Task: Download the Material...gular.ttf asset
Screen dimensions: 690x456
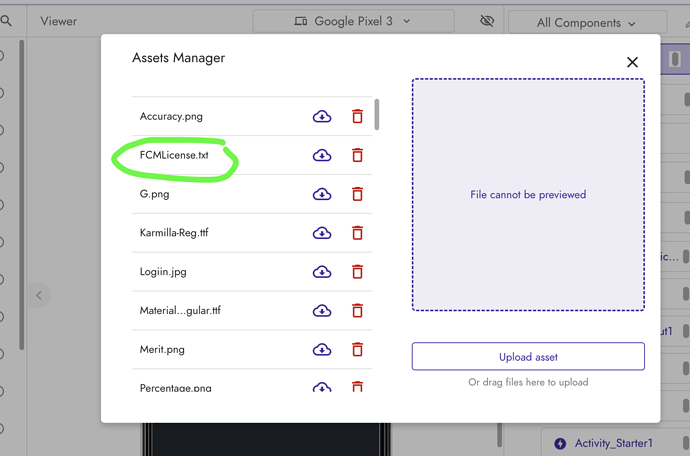Action: [322, 311]
